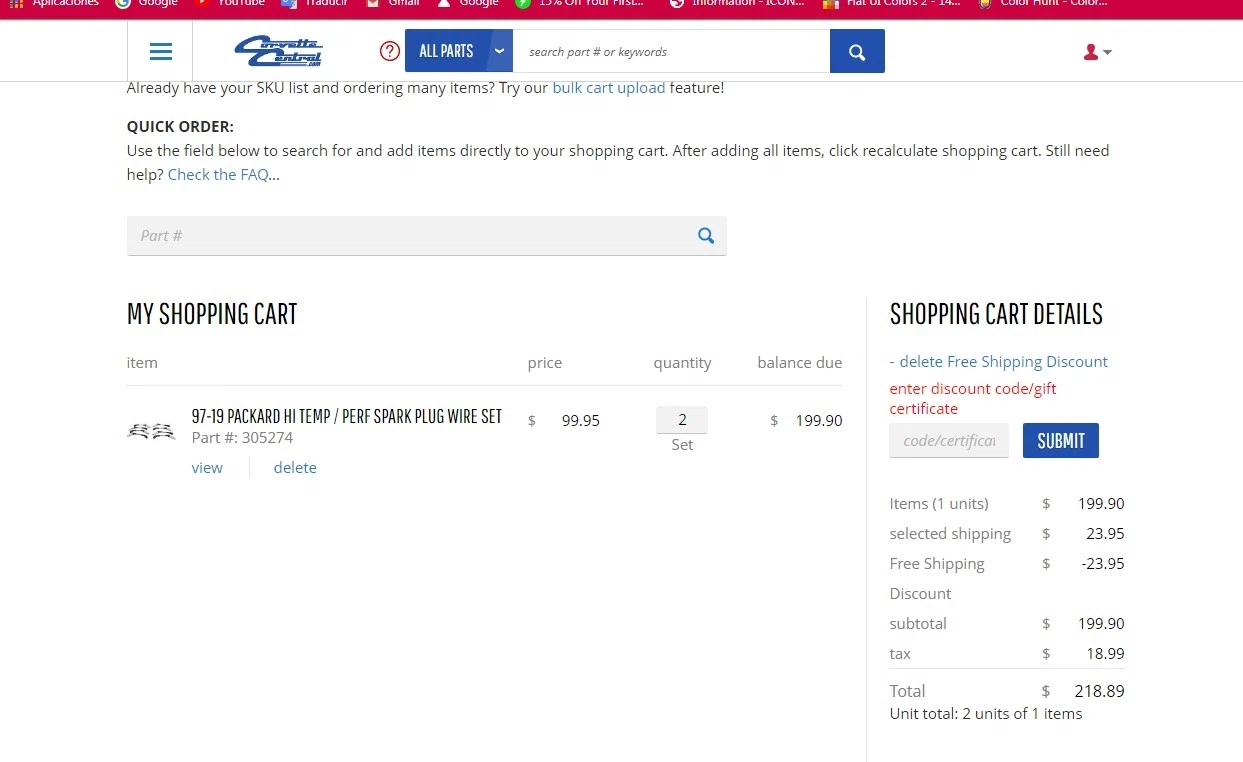1243x762 pixels.
Task: Click the view link for the cart item
Action: (x=207, y=468)
